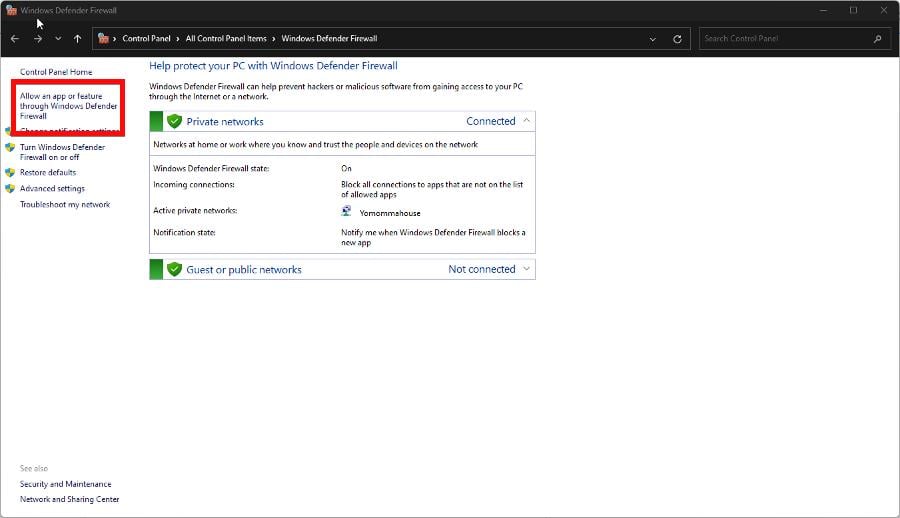The height and width of the screenshot is (518, 900).
Task: Refresh the Control Panel view
Action: coord(677,39)
